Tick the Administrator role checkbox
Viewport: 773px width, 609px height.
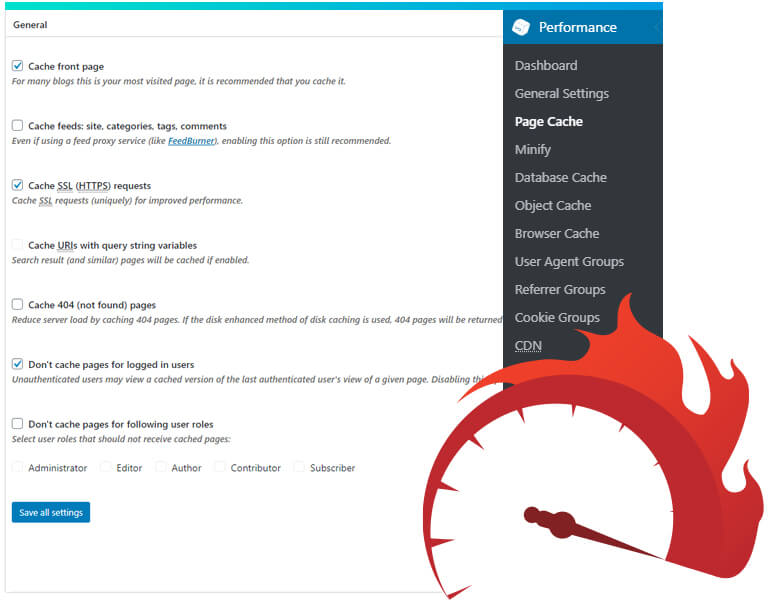click(17, 467)
